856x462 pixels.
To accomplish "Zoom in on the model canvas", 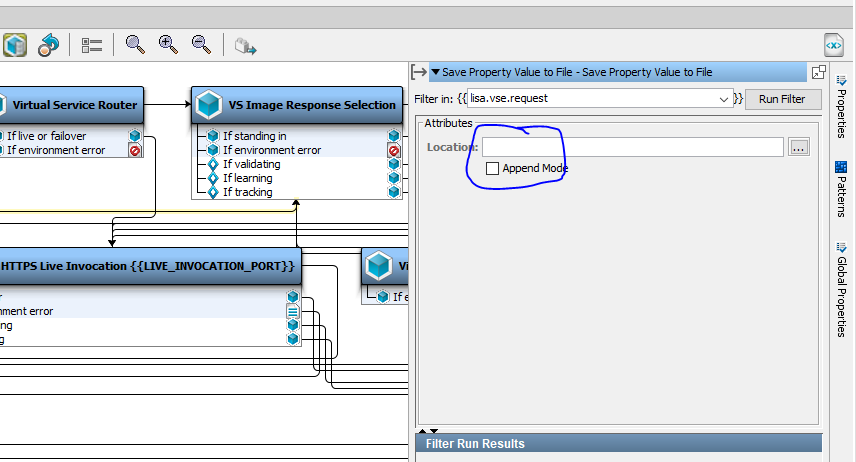I will coord(168,45).
